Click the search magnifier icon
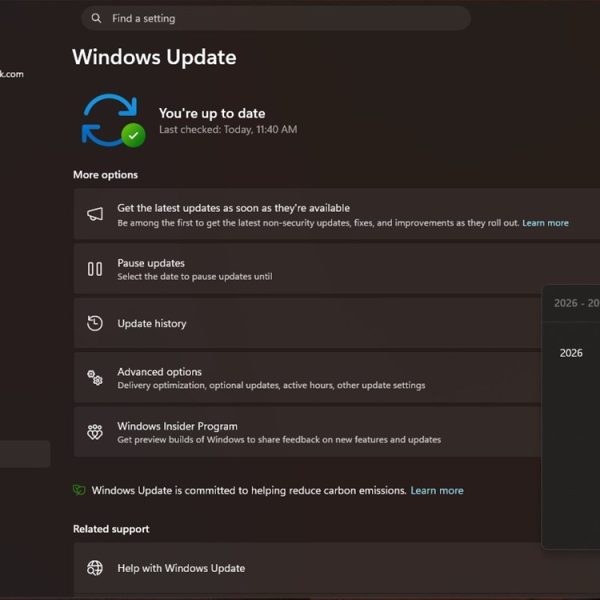600x600 pixels. tap(96, 18)
